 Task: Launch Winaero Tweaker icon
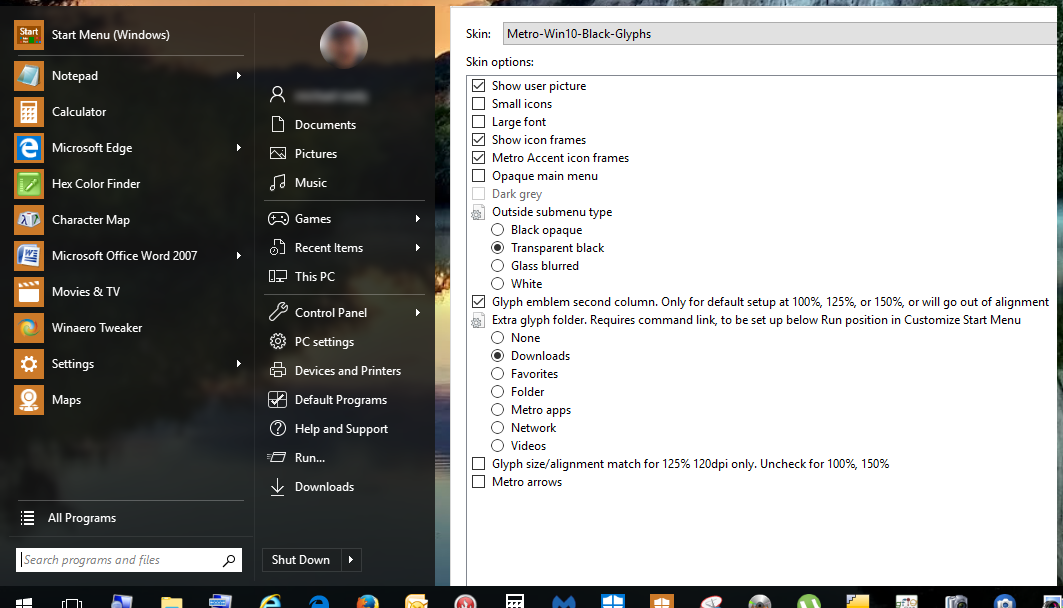coord(28,327)
